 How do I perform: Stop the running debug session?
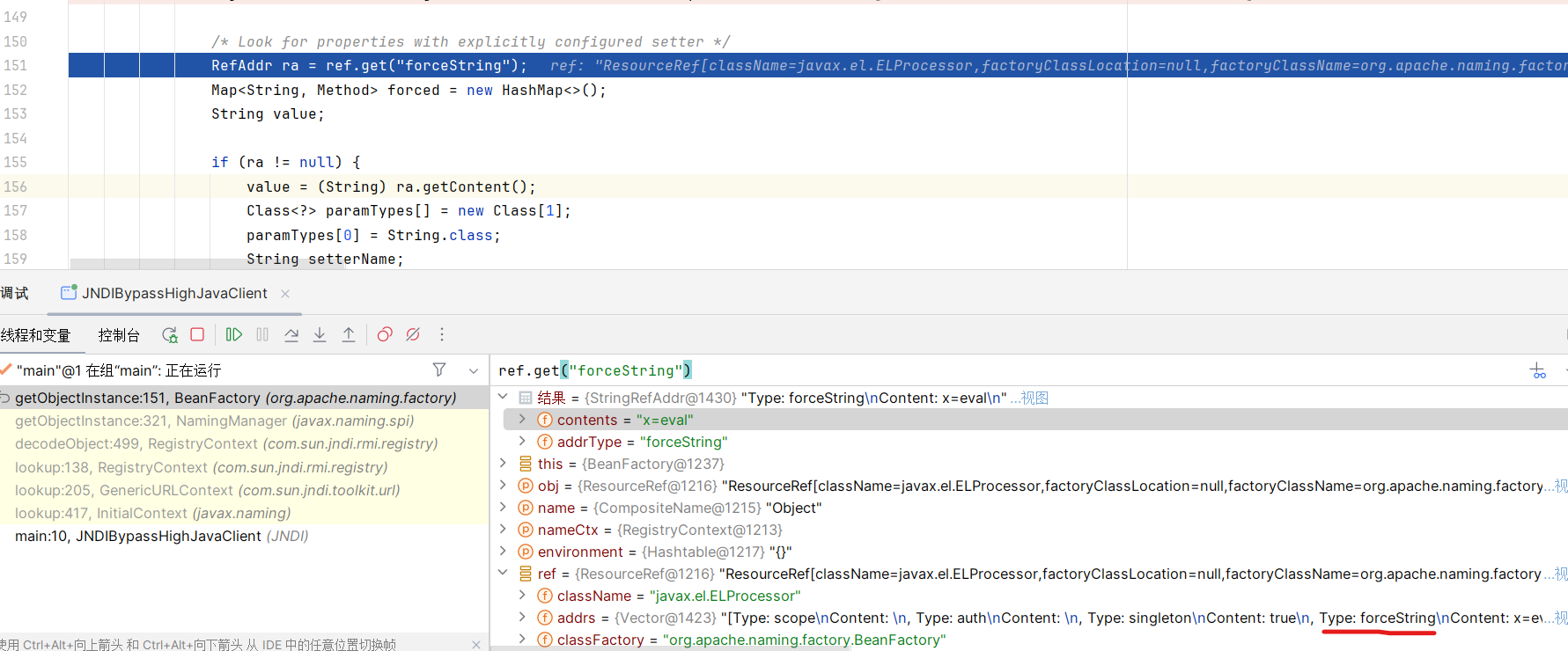[197, 334]
